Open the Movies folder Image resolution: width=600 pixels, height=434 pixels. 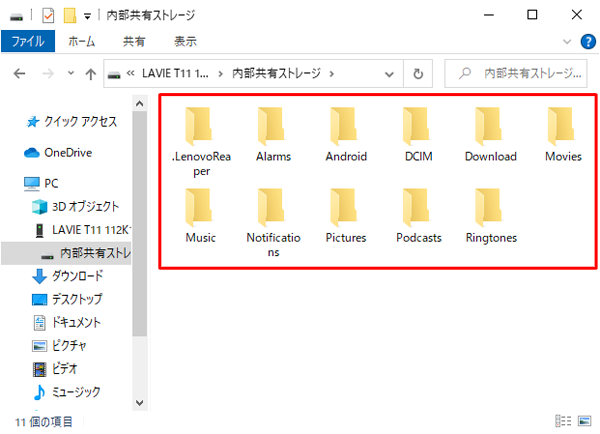tap(563, 135)
